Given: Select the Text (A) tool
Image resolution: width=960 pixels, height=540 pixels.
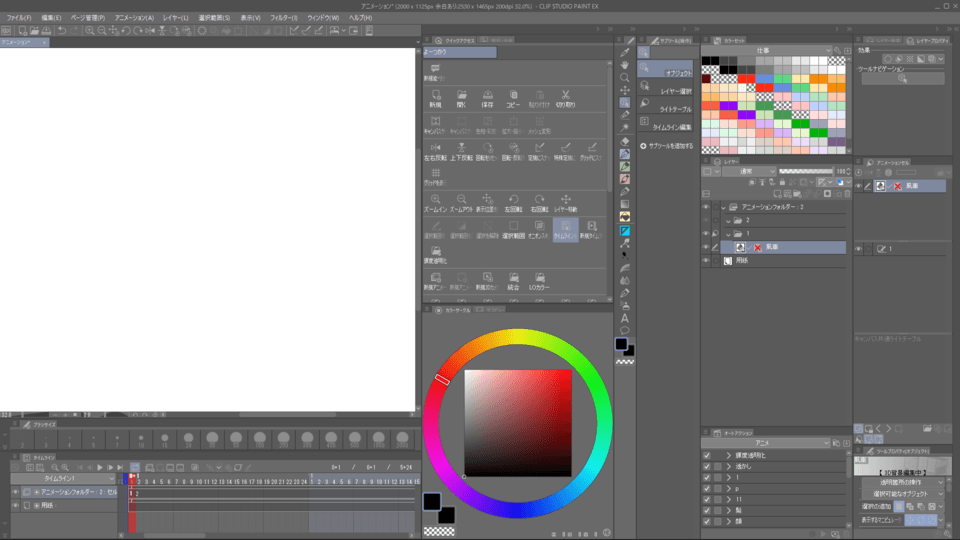Looking at the screenshot, I should [624, 318].
